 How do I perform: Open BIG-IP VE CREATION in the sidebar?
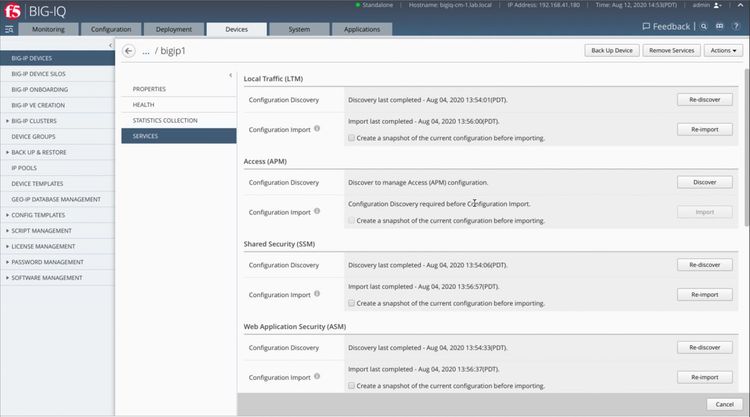point(57,105)
